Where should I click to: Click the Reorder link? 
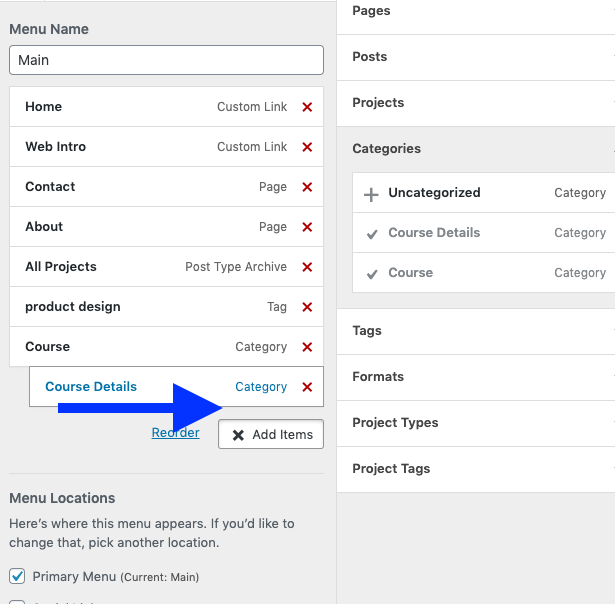pos(175,433)
